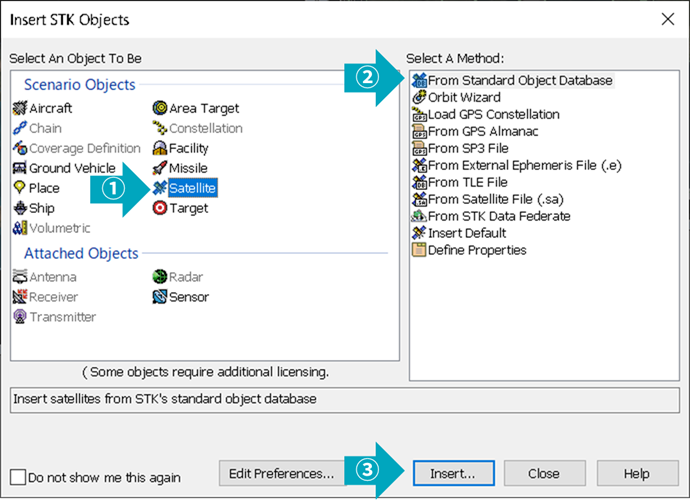Select the Sensor attached object icon

click(x=160, y=297)
